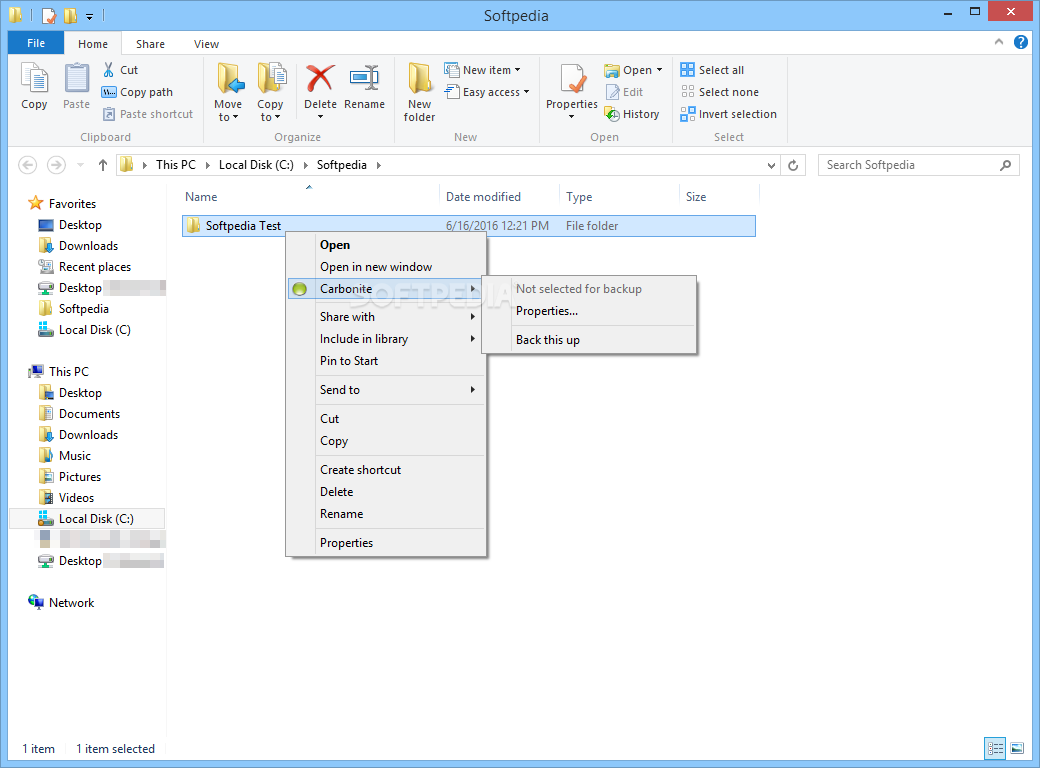Choose Include in library submenu
Screen dimensions: 1040x768
pos(386,338)
